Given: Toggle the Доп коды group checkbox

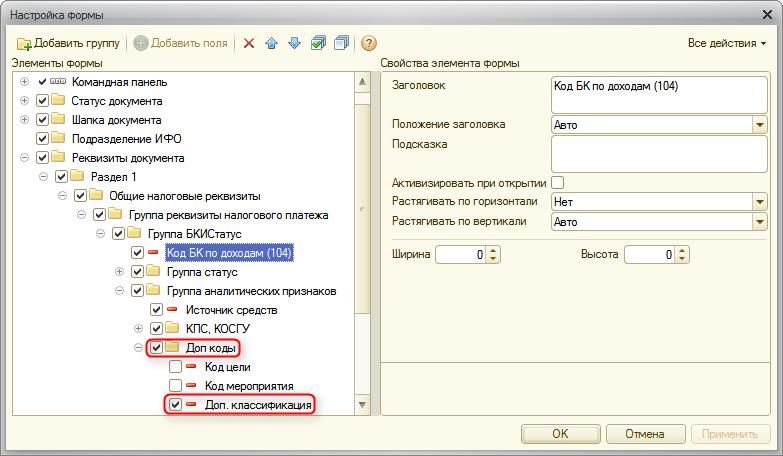Looking at the screenshot, I should [x=156, y=348].
